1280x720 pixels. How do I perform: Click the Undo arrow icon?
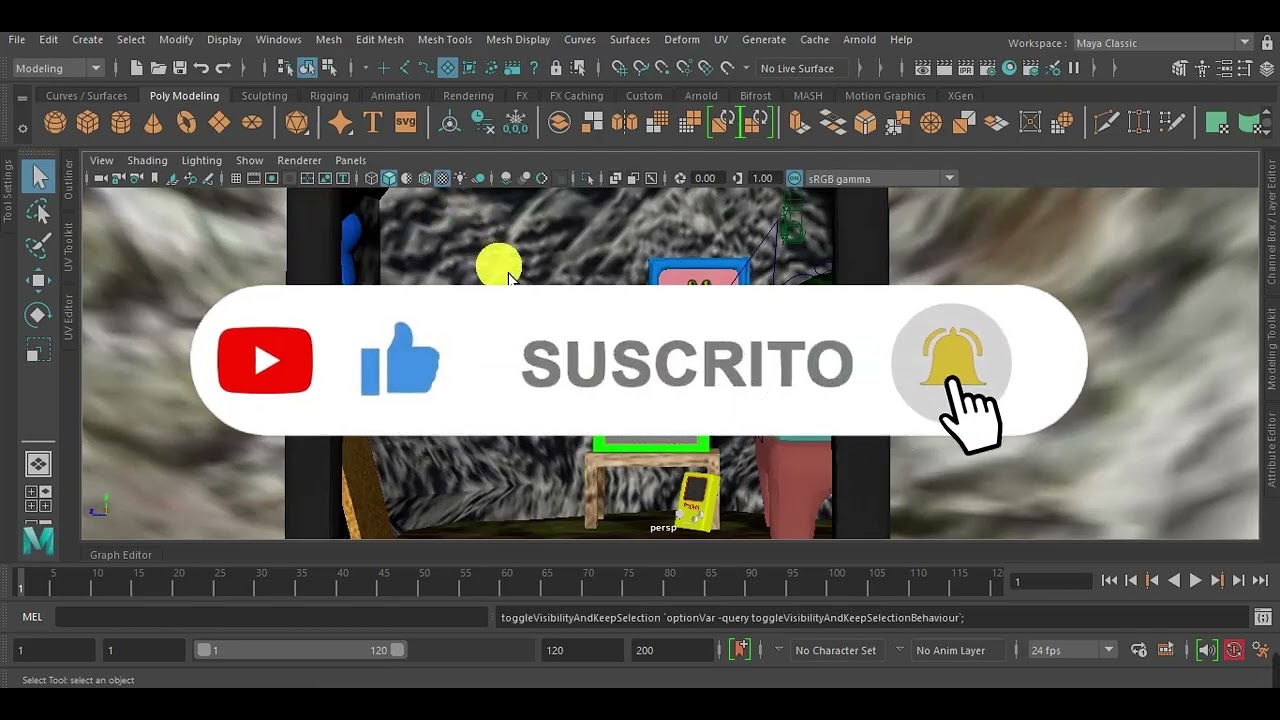pos(201,68)
